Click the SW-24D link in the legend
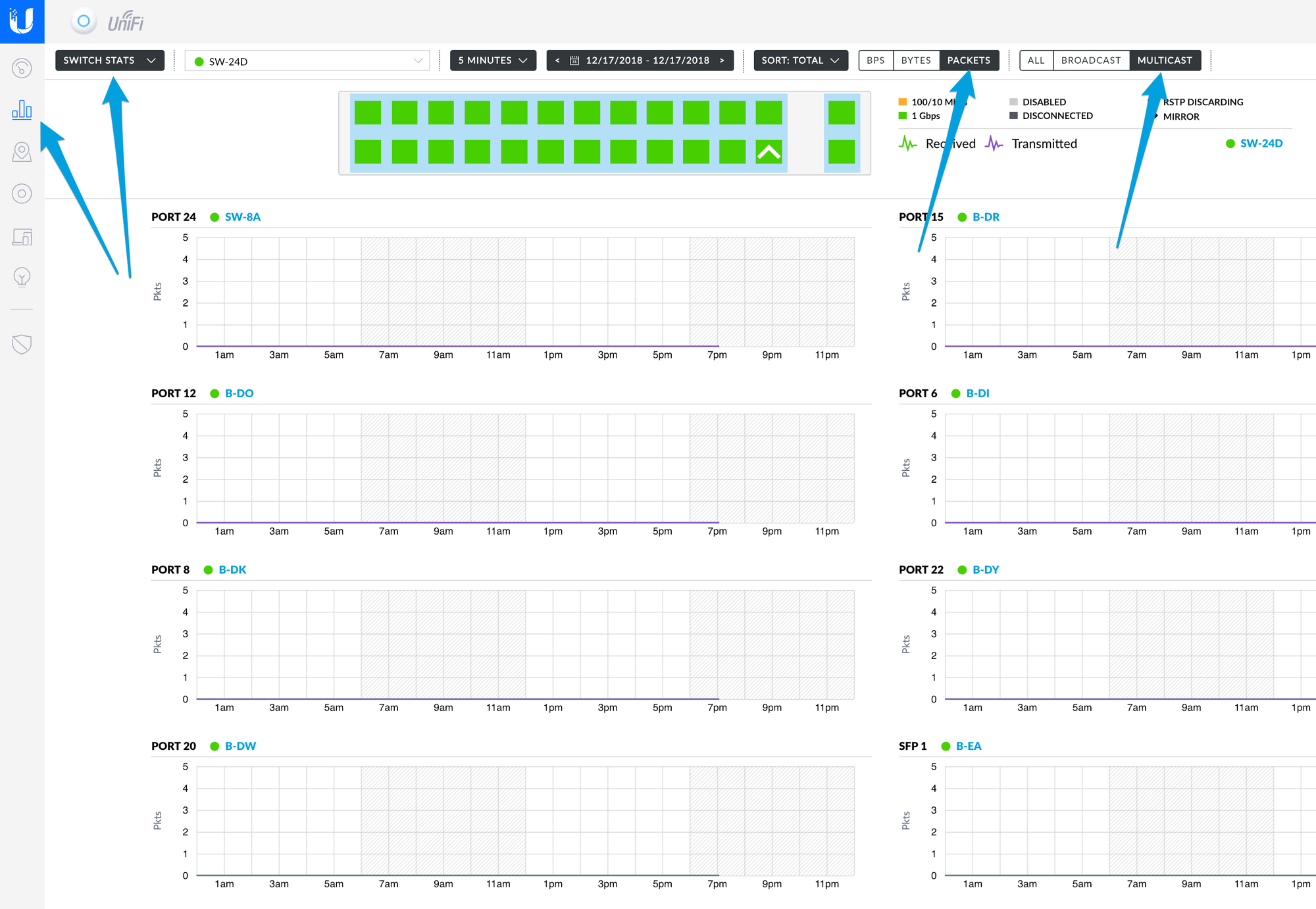Screen dimensions: 1316x909 (1261, 143)
